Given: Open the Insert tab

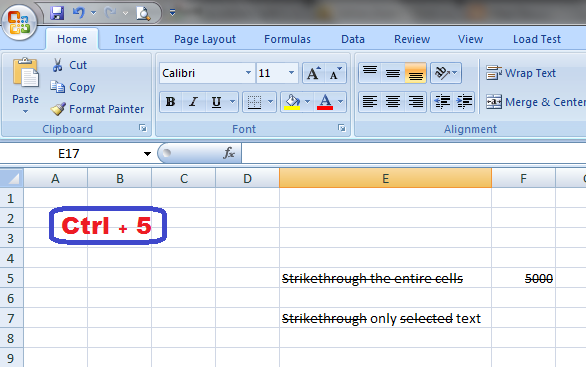Looking at the screenshot, I should pos(129,39).
